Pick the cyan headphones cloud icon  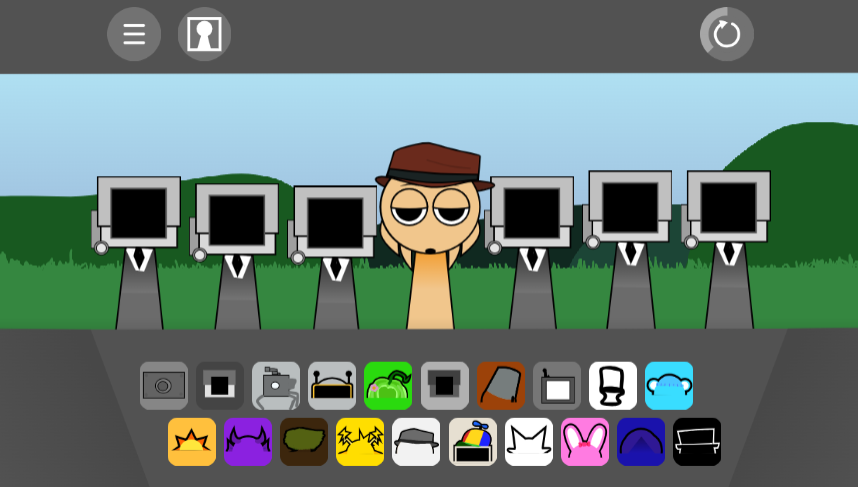pyautogui.click(x=669, y=386)
